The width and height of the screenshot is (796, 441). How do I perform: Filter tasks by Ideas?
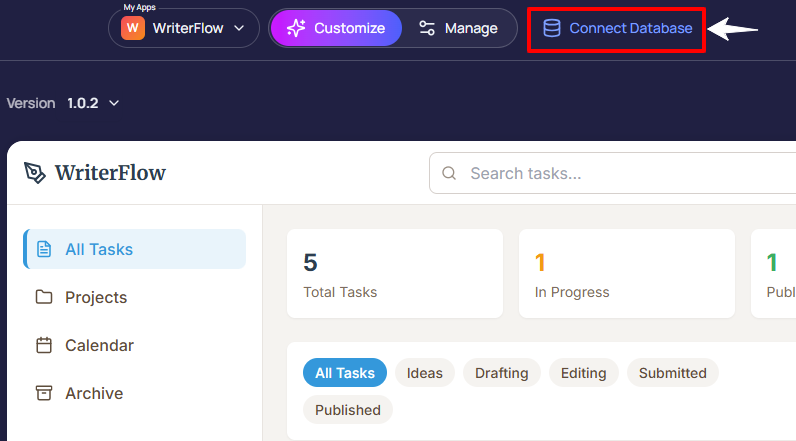pos(425,373)
